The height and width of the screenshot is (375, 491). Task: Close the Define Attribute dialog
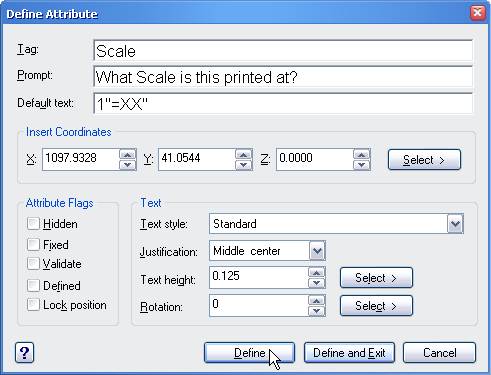[478, 13]
